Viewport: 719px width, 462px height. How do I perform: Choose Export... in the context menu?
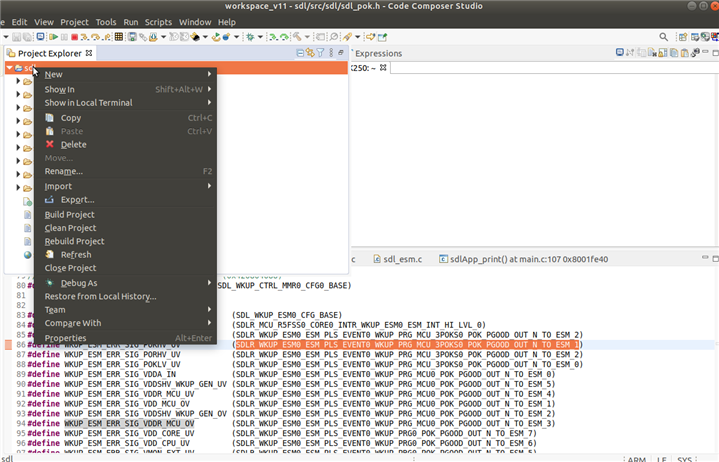[x=125, y=199]
